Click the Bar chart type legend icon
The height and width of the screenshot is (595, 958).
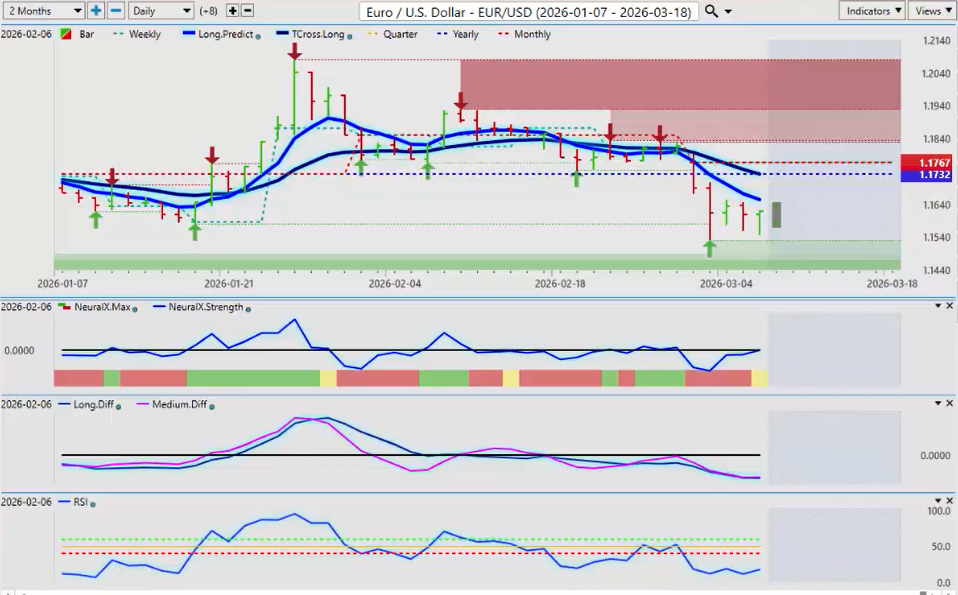(x=65, y=34)
